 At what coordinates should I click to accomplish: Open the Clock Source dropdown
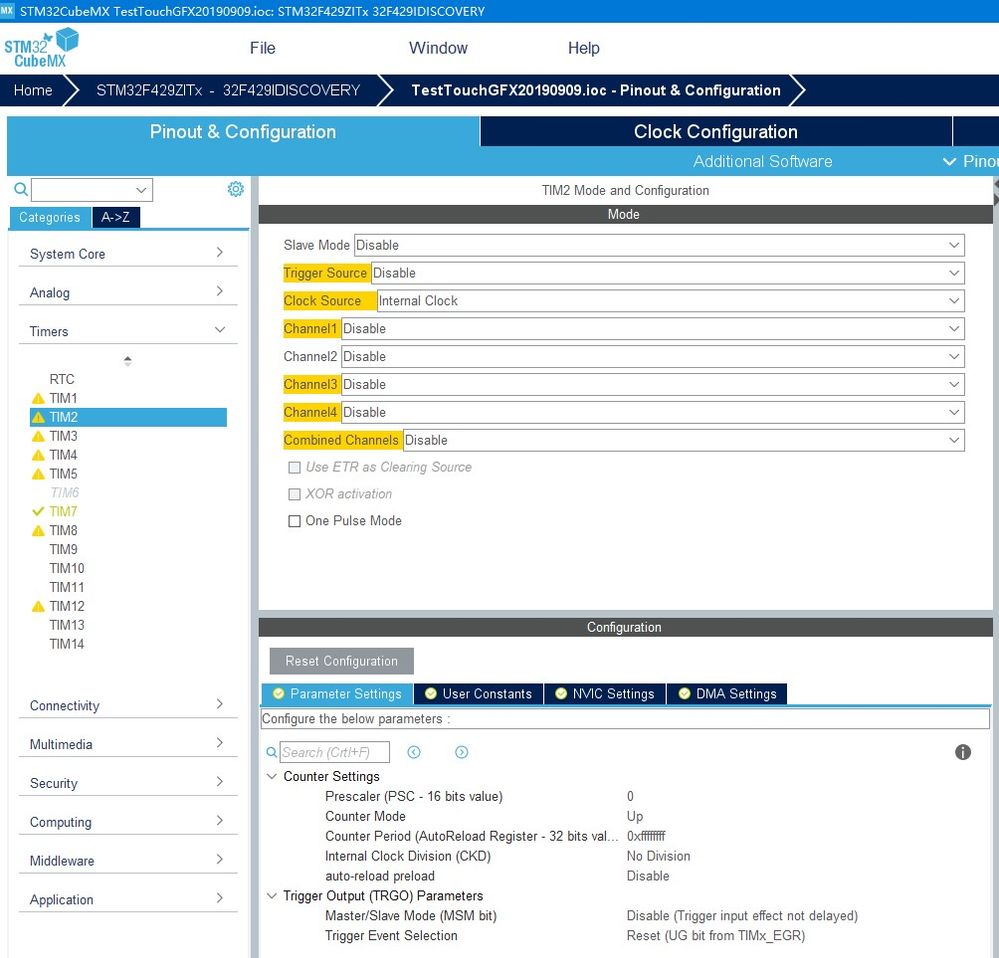click(x=670, y=301)
